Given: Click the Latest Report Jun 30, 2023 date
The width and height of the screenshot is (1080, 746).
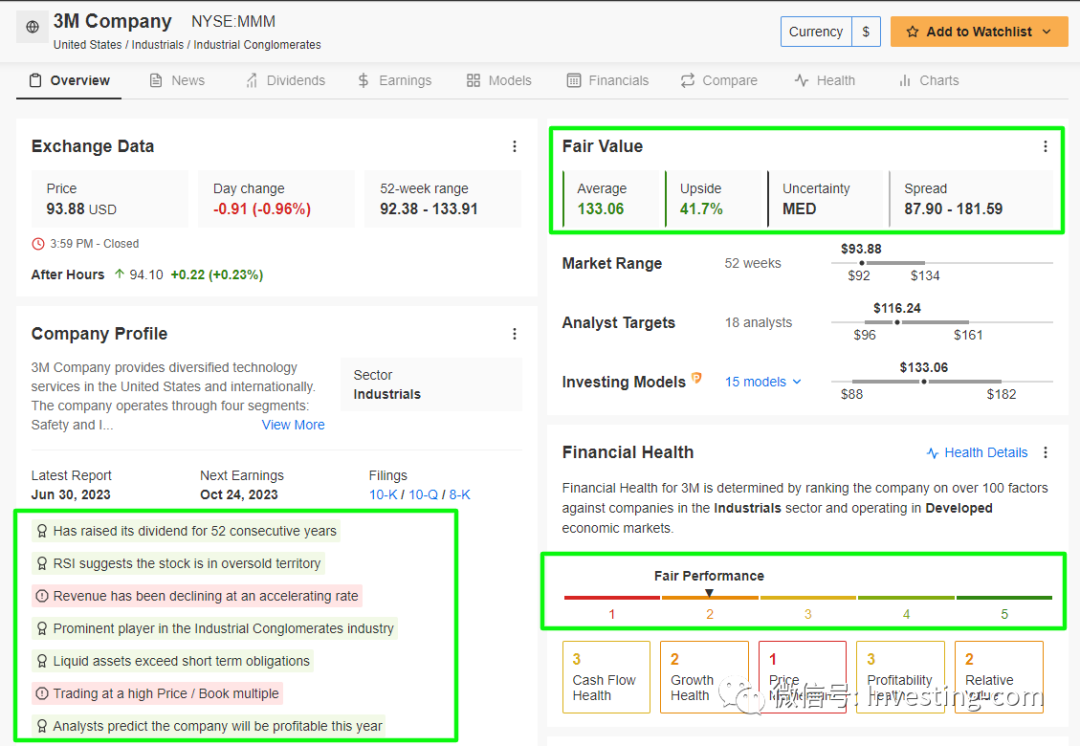Looking at the screenshot, I should pyautogui.click(x=71, y=495).
